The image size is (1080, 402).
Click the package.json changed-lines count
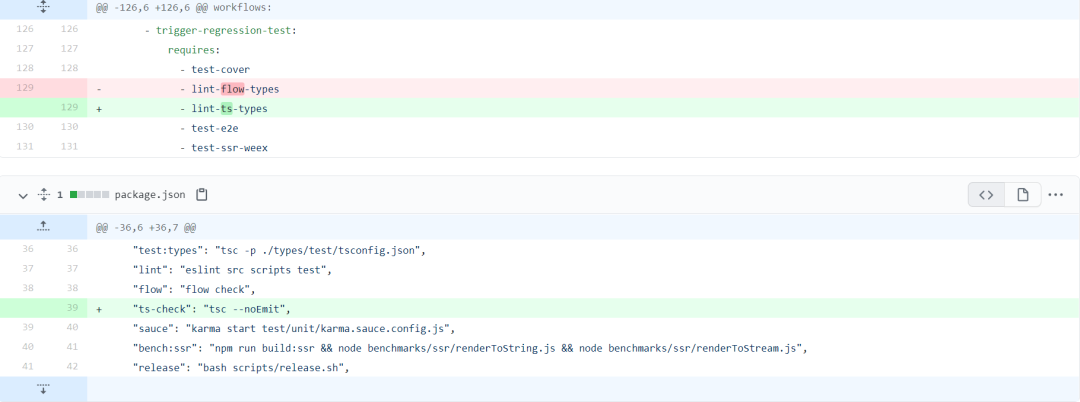coord(61,195)
